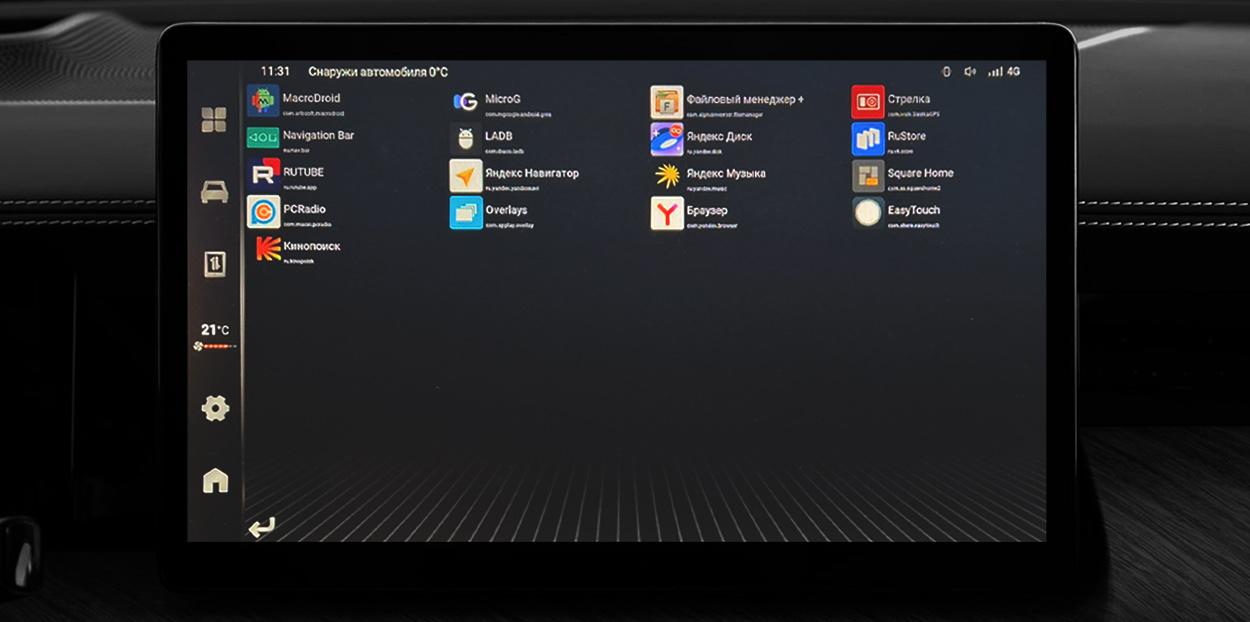
Task: Open the Кинопоиск app icon
Action: click(x=267, y=249)
